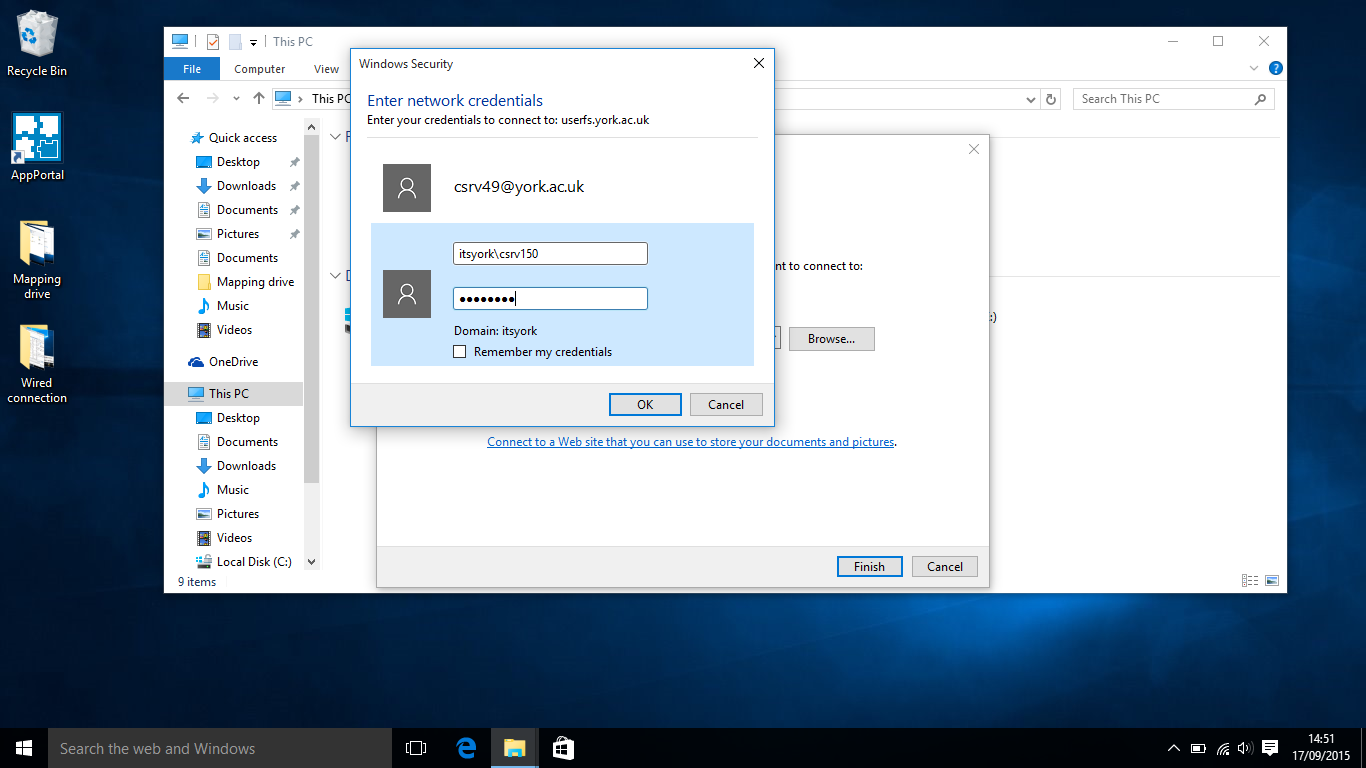
Task: Open File Explorer on the taskbar
Action: 514,748
